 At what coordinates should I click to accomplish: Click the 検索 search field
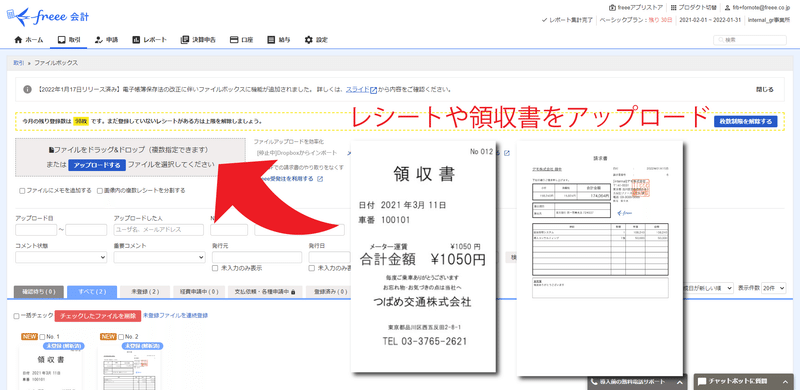749,40
